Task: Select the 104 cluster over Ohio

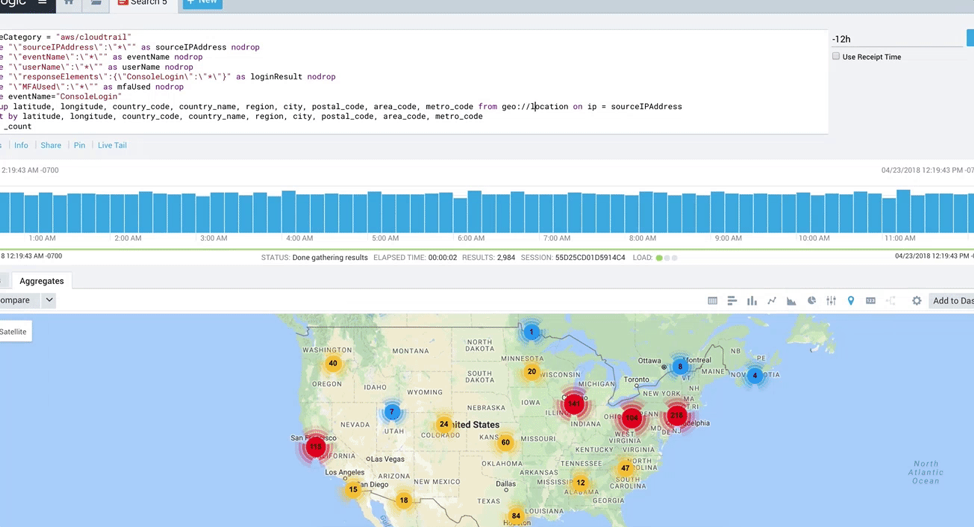Action: [632, 418]
